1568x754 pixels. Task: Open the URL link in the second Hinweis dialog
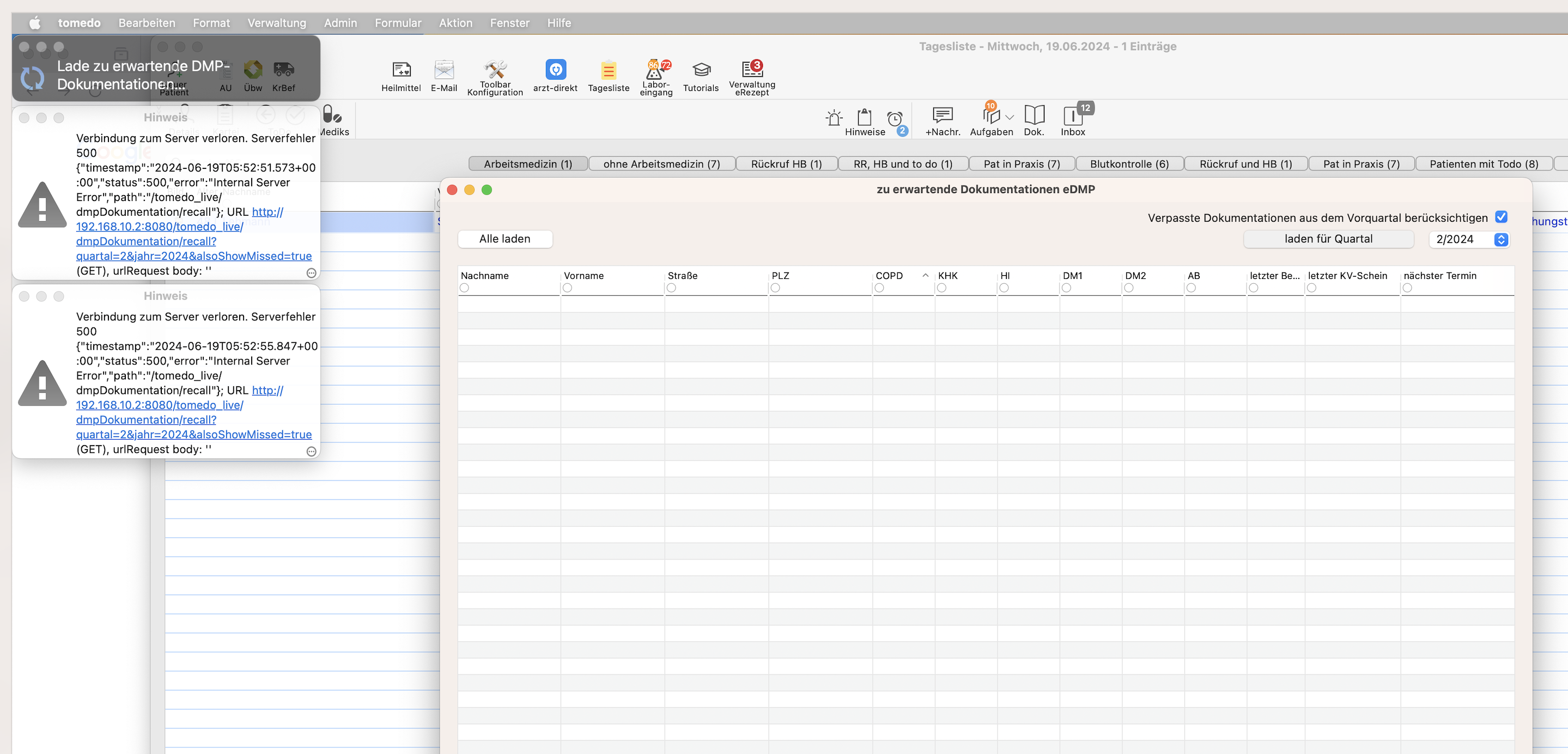click(193, 412)
